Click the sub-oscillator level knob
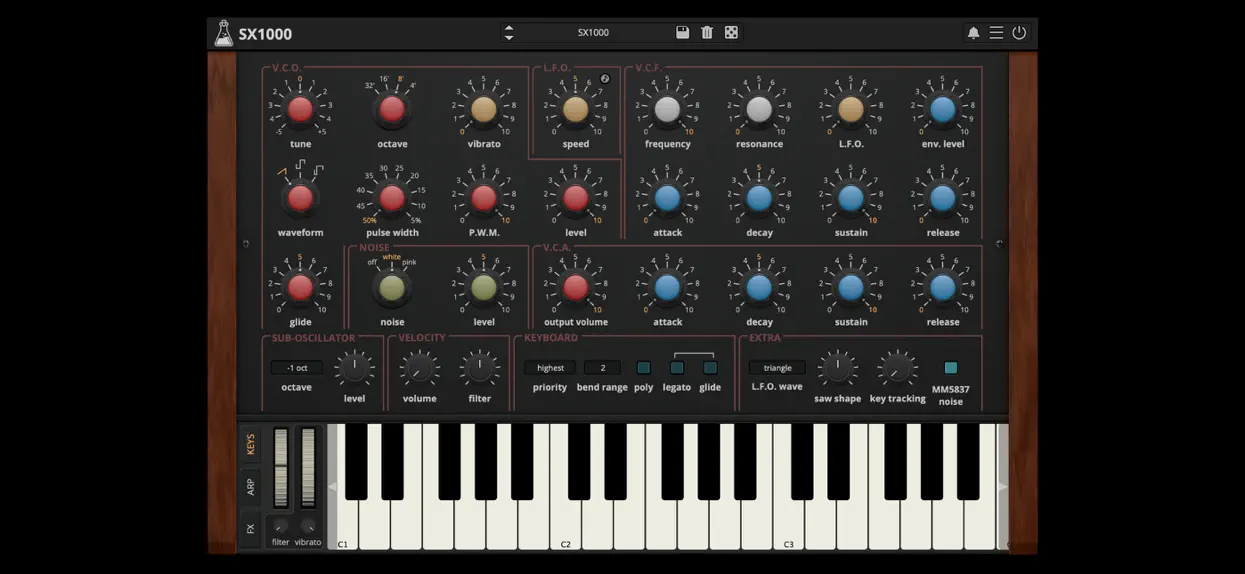 click(x=354, y=369)
